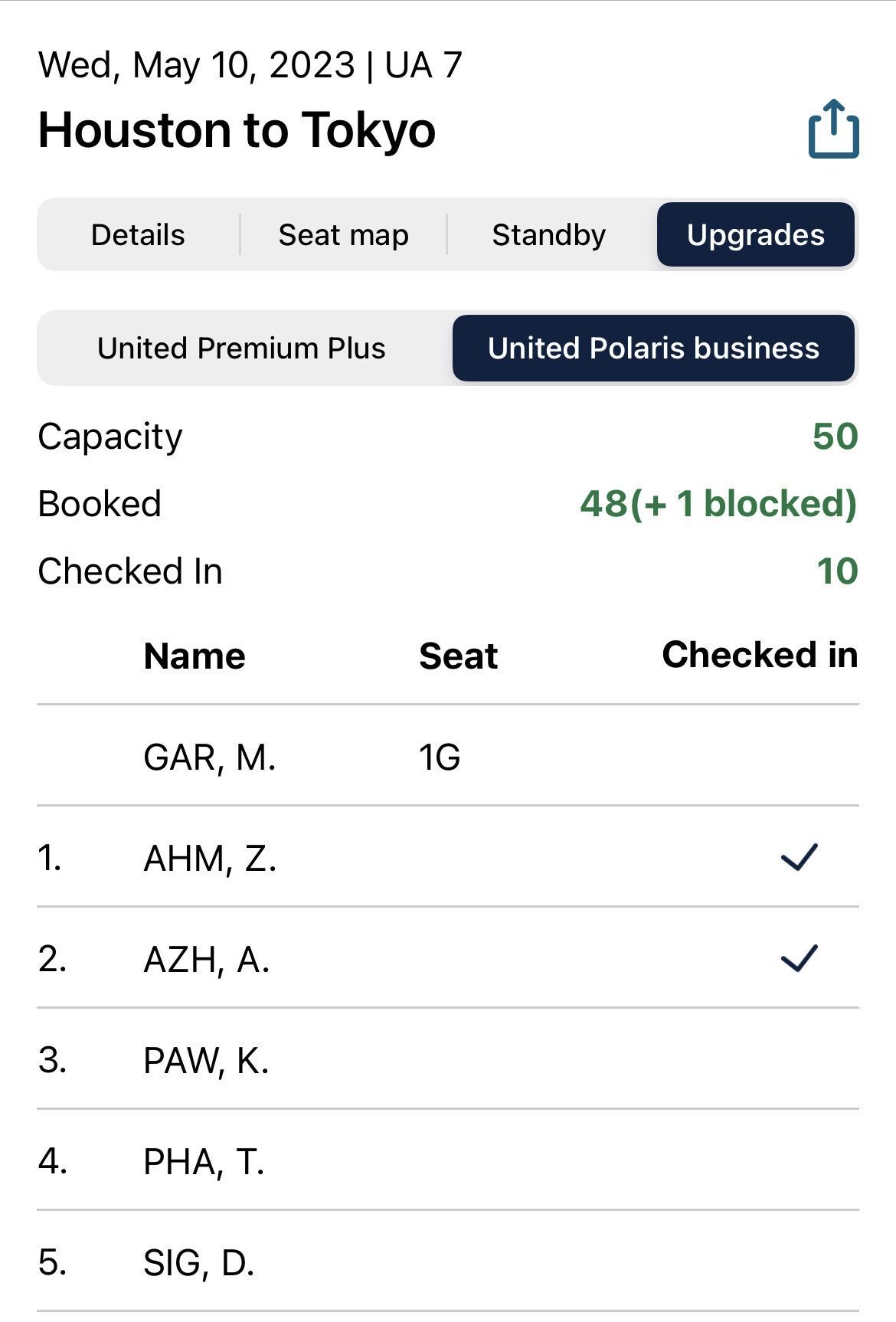The image size is (896, 1322).
Task: Click the checkmark in AZH, A. row
Action: pyautogui.click(x=799, y=958)
